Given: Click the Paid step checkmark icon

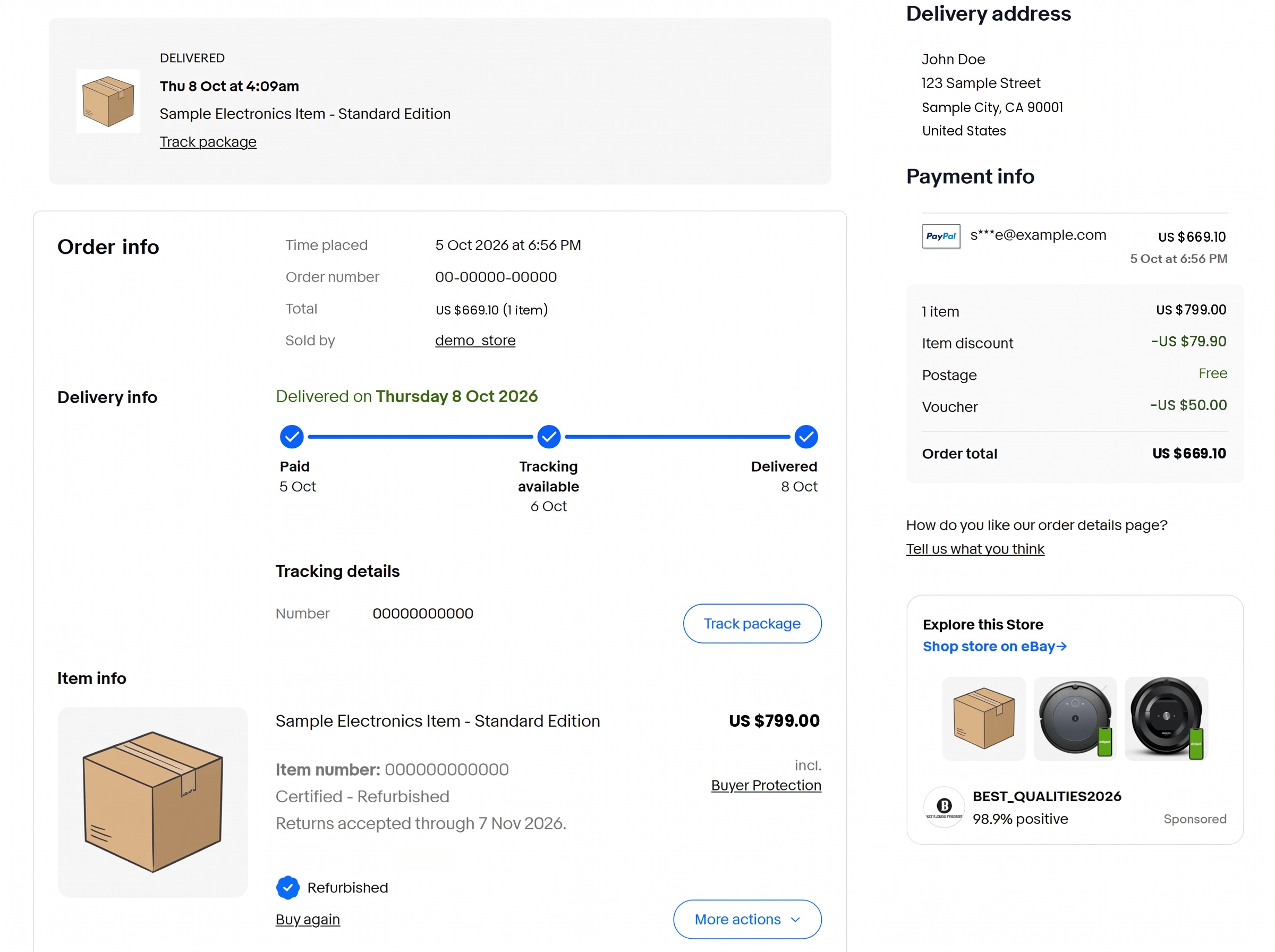Looking at the screenshot, I should click(x=292, y=436).
